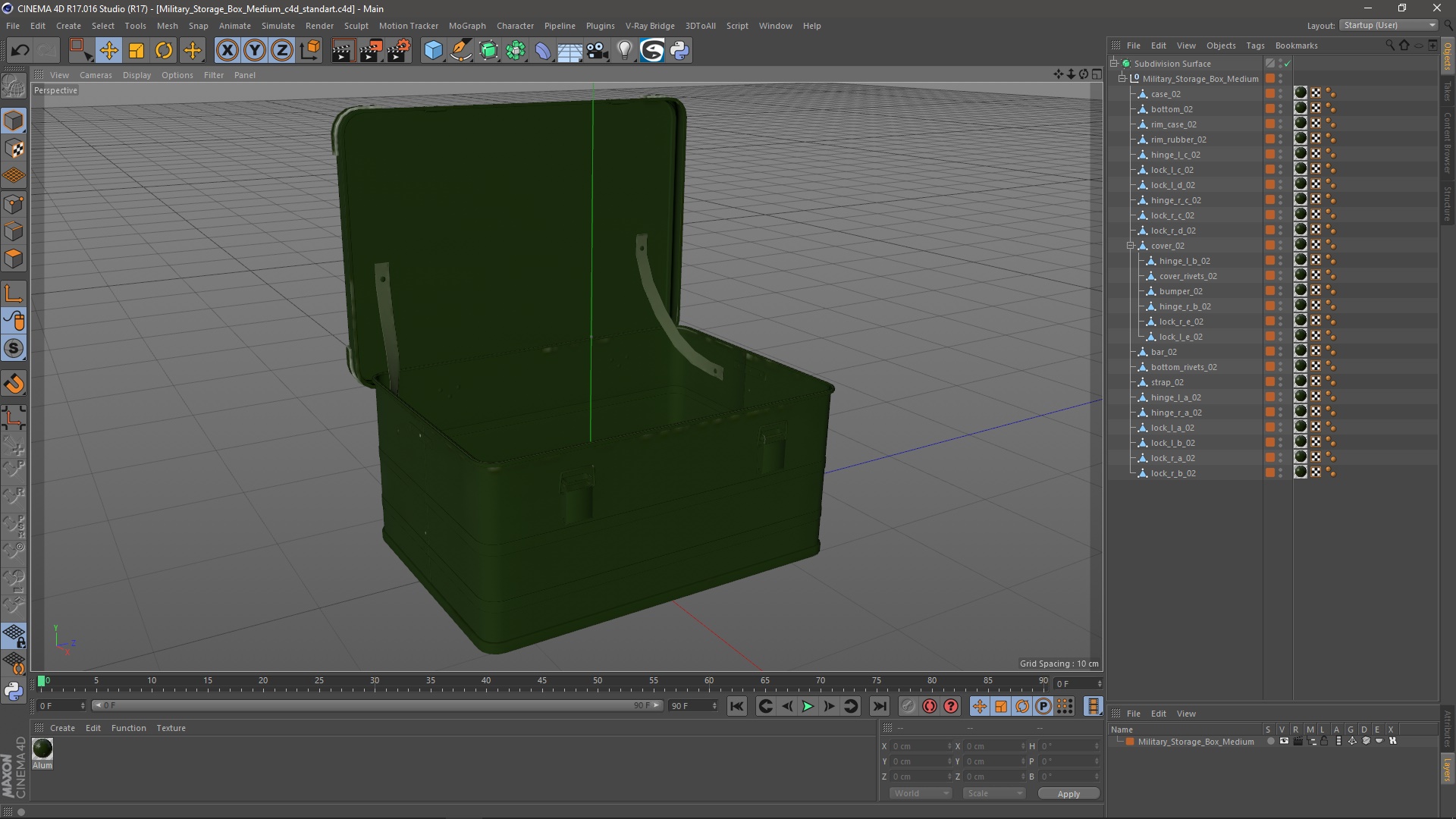The height and width of the screenshot is (819, 1456).
Task: Open Object Manager Bookmarks menu
Action: point(1296,45)
